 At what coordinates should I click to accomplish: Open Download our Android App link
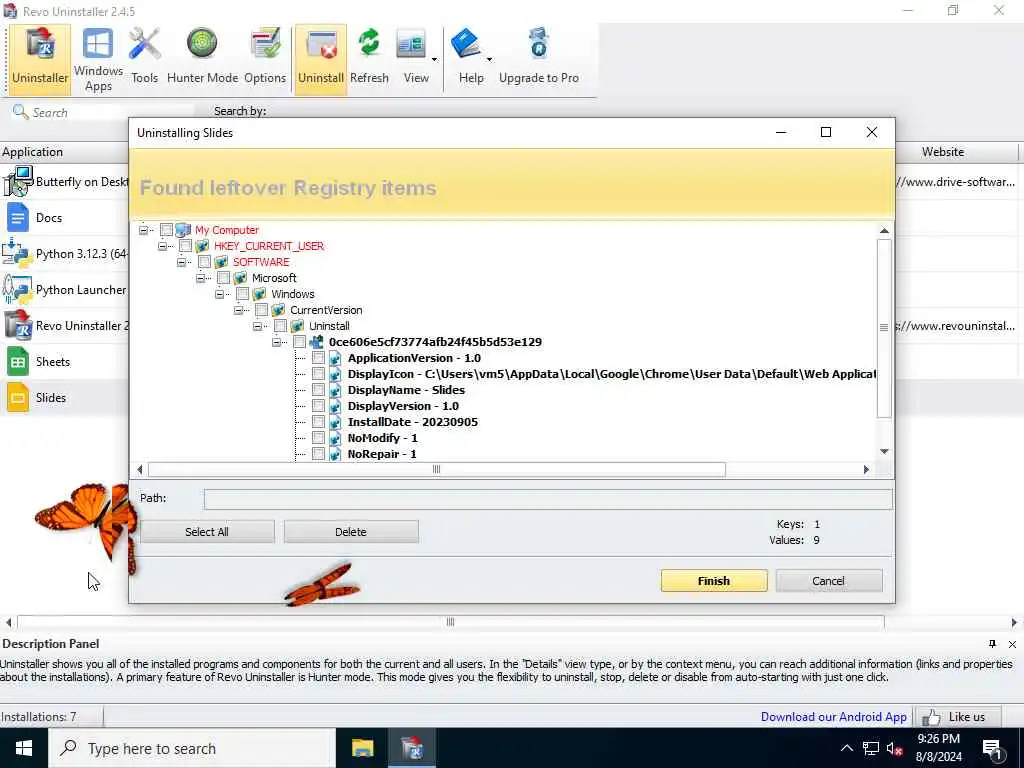[833, 716]
